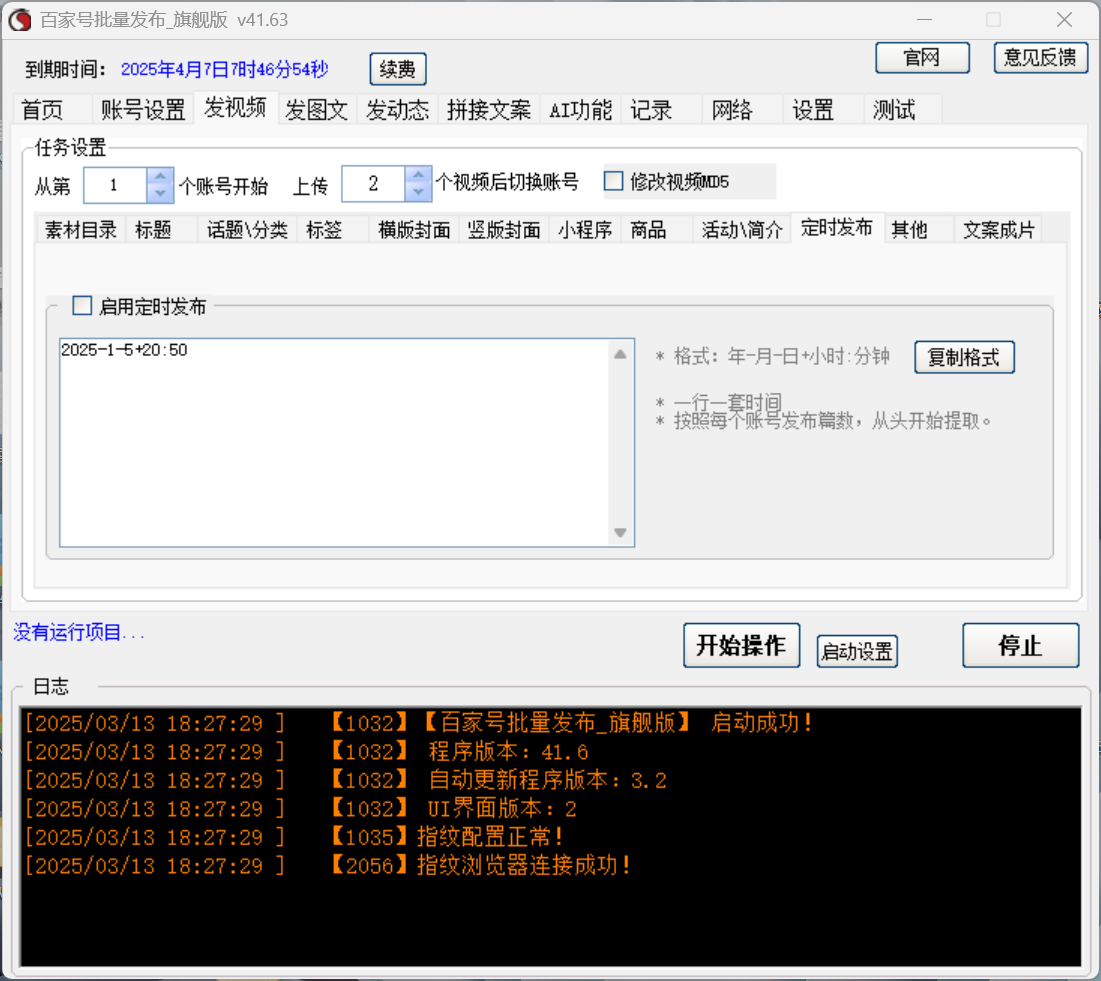Click the schedule entry 2025-1-5+20:50
The height and width of the screenshot is (981, 1101).
pyautogui.click(x=124, y=350)
